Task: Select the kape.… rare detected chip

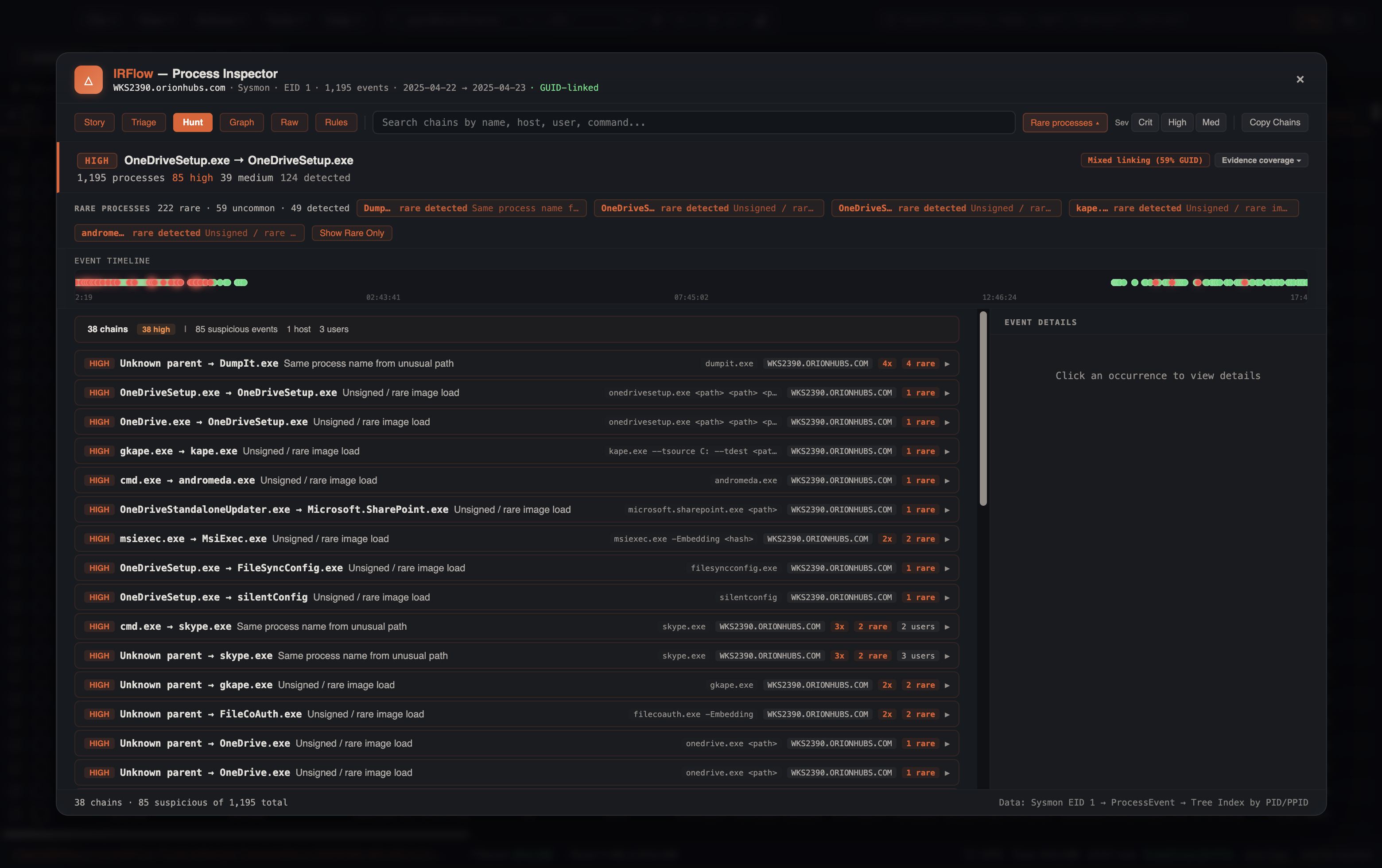Action: click(1184, 208)
